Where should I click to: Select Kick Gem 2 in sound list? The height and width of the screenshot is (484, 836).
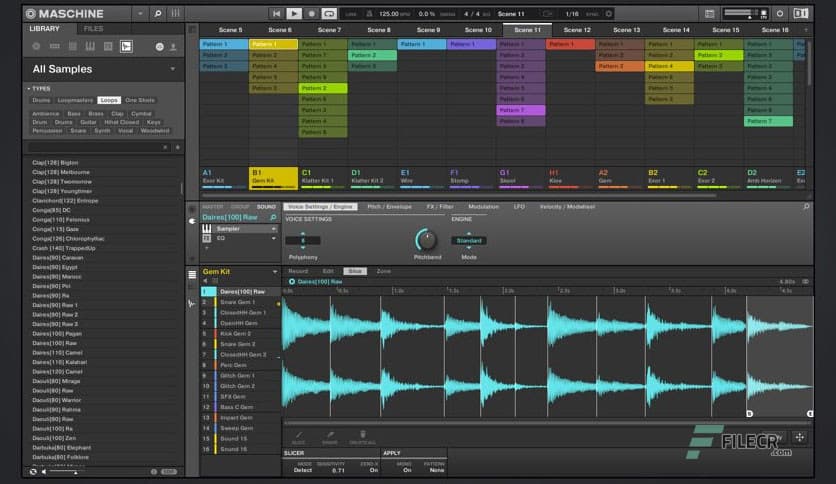[237, 333]
